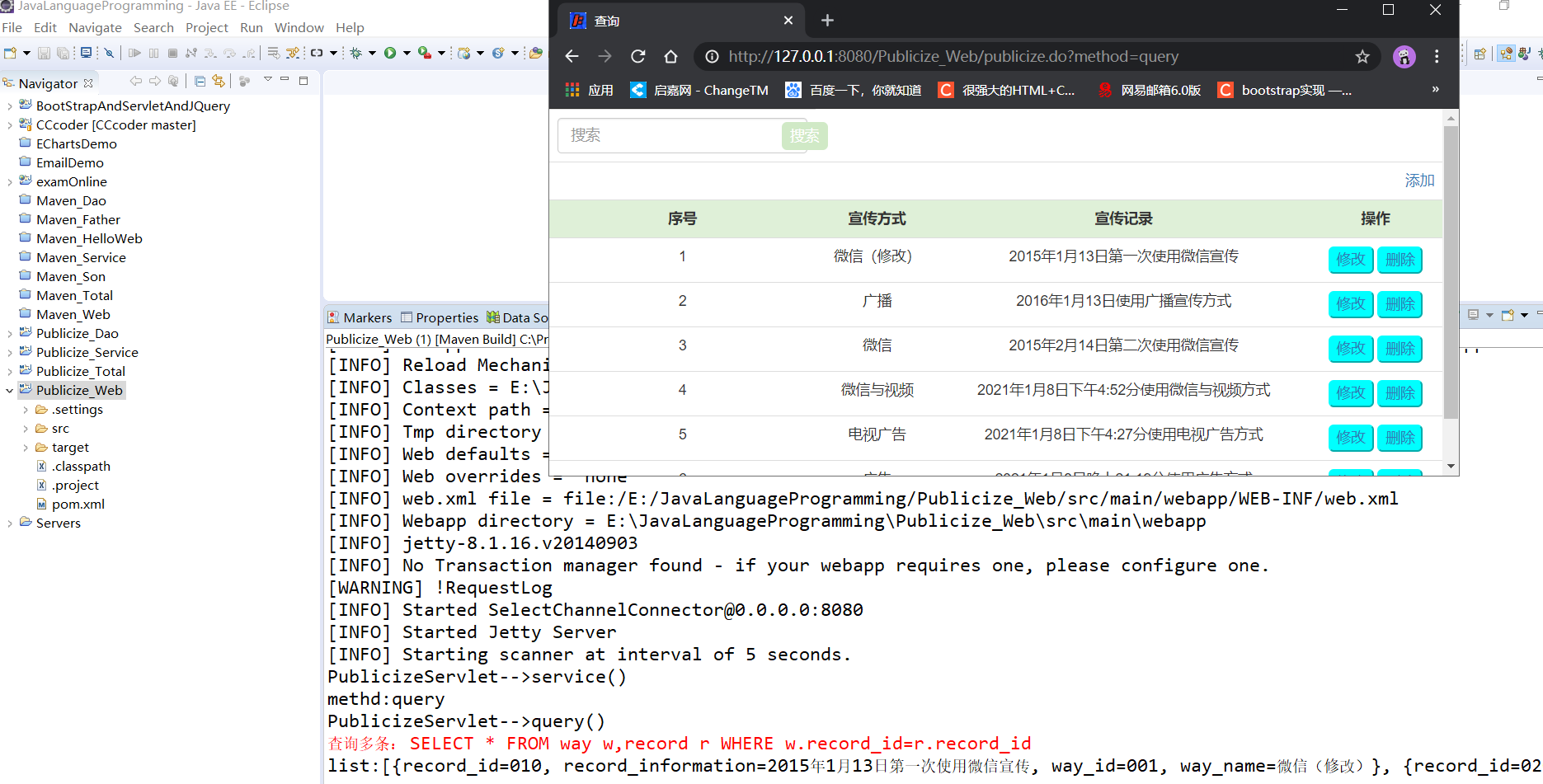Click 修改 for row 广播
The width and height of the screenshot is (1543, 784).
(x=1351, y=304)
